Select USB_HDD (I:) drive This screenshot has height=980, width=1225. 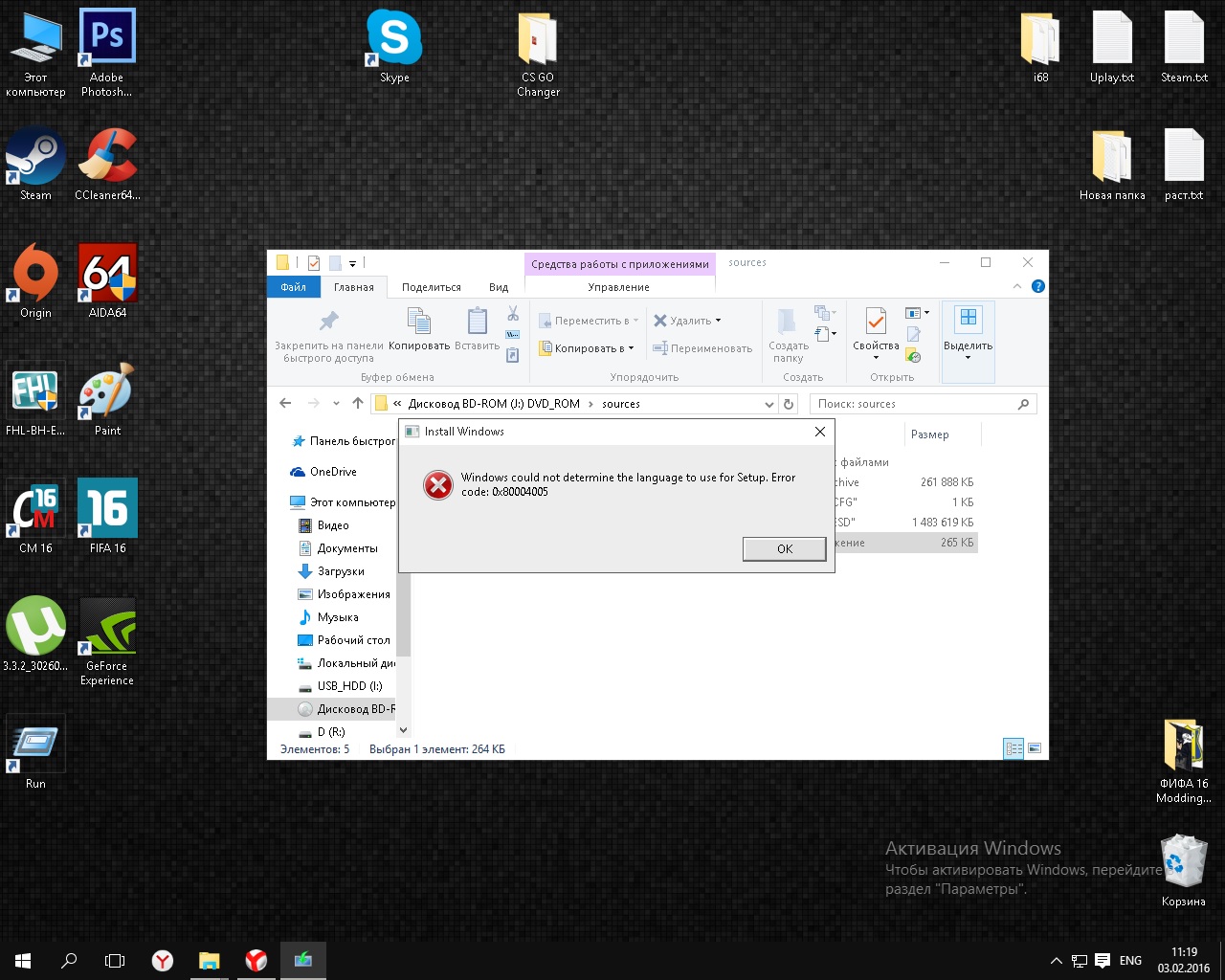click(x=342, y=686)
